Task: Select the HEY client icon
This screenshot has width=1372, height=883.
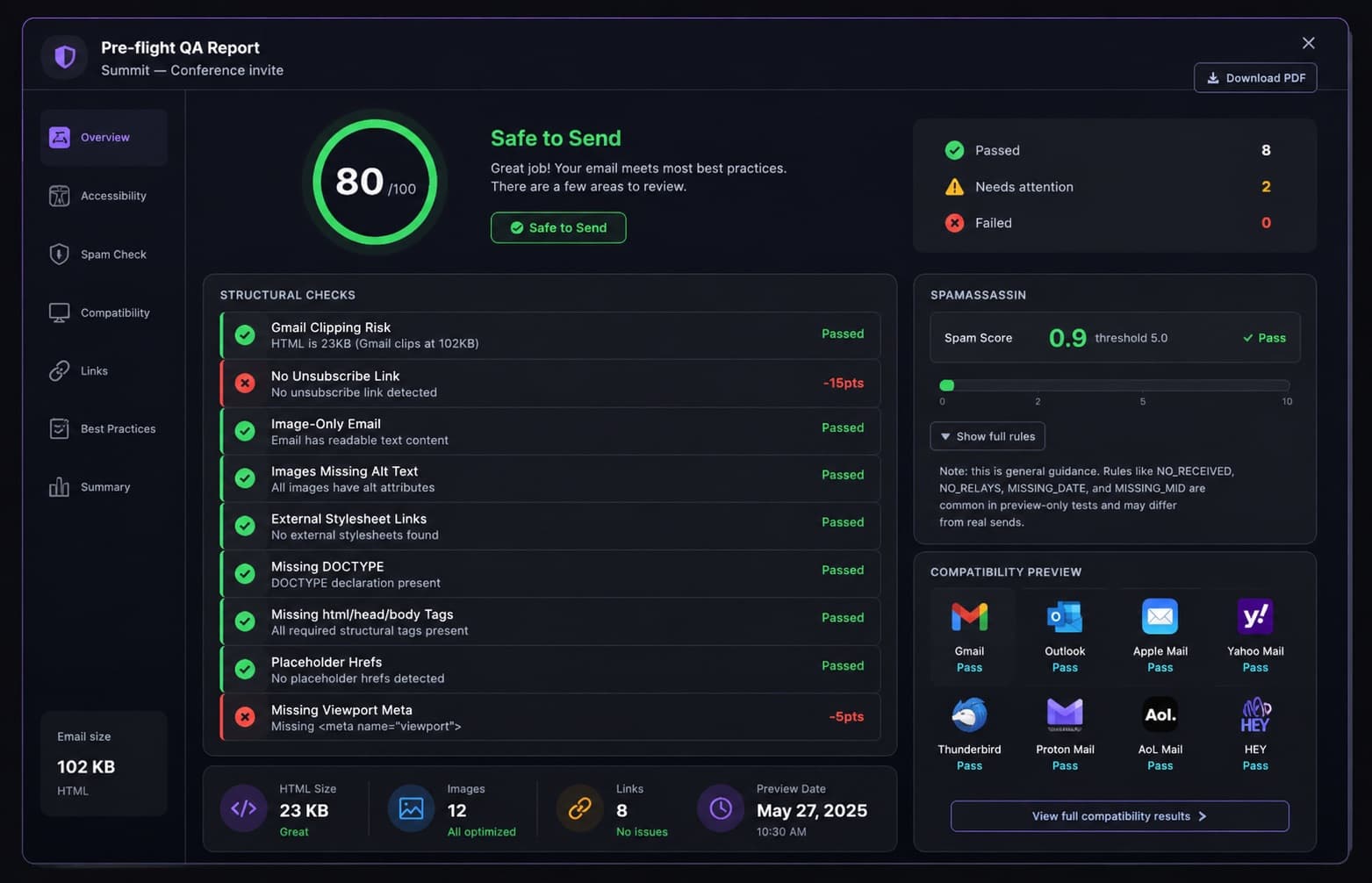Action: (1255, 714)
